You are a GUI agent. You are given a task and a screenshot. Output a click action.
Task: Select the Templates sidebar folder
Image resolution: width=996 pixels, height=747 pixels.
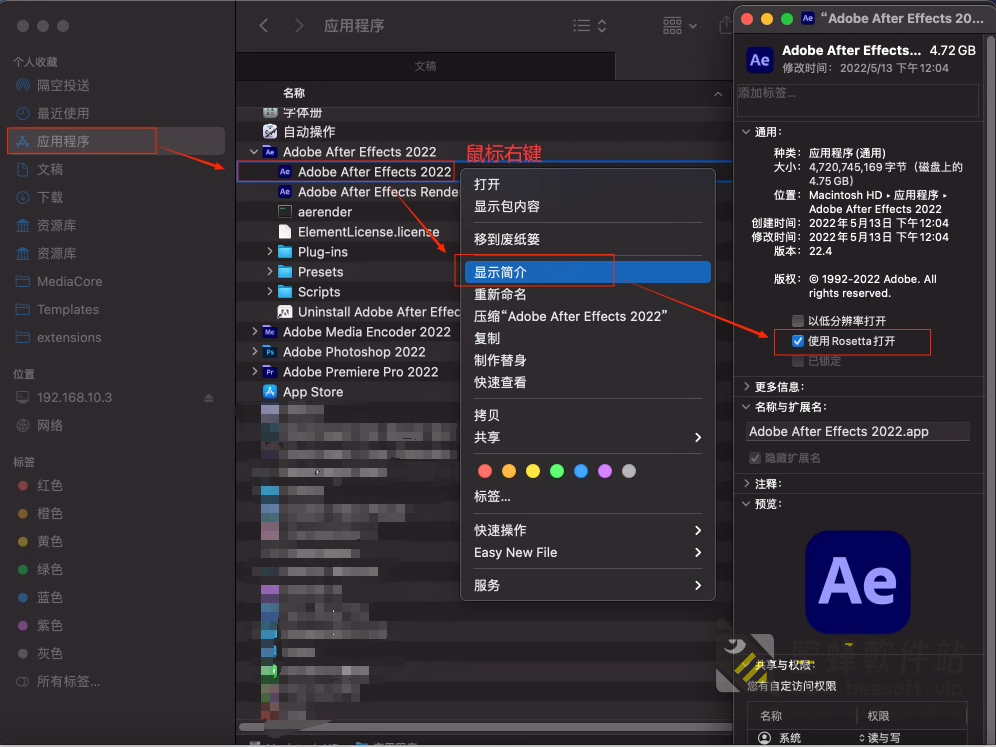point(67,309)
